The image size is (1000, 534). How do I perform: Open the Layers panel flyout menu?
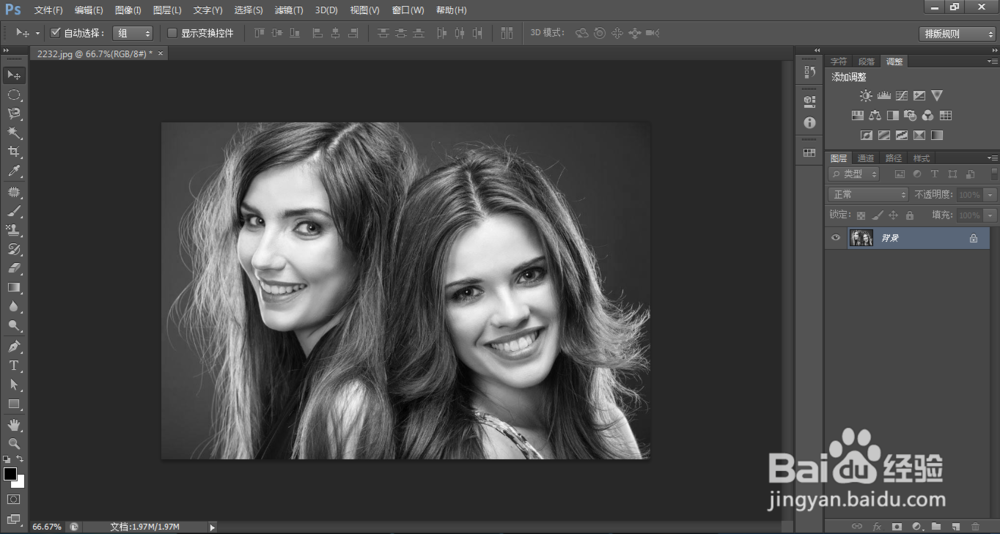coord(992,158)
